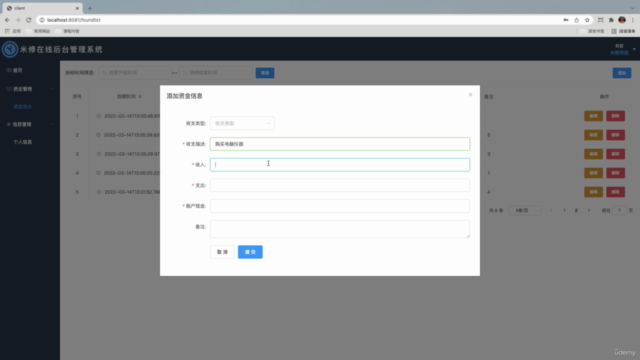Click the go-to-page number input

(619, 211)
